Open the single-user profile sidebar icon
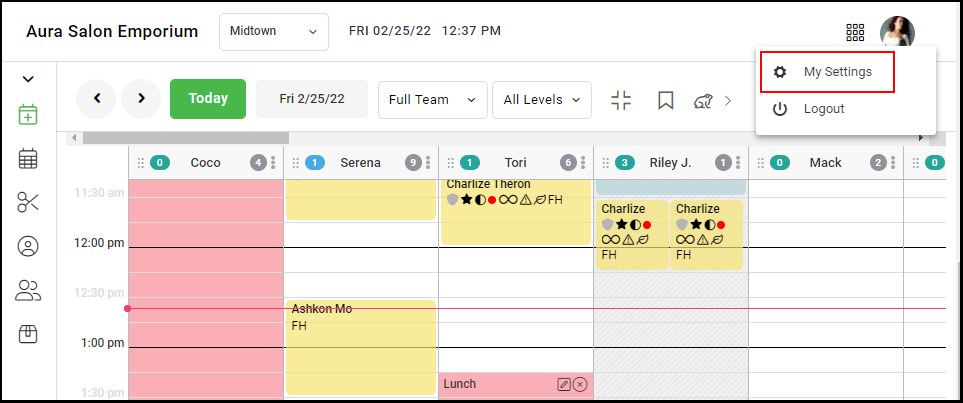The image size is (963, 403). click(x=28, y=246)
